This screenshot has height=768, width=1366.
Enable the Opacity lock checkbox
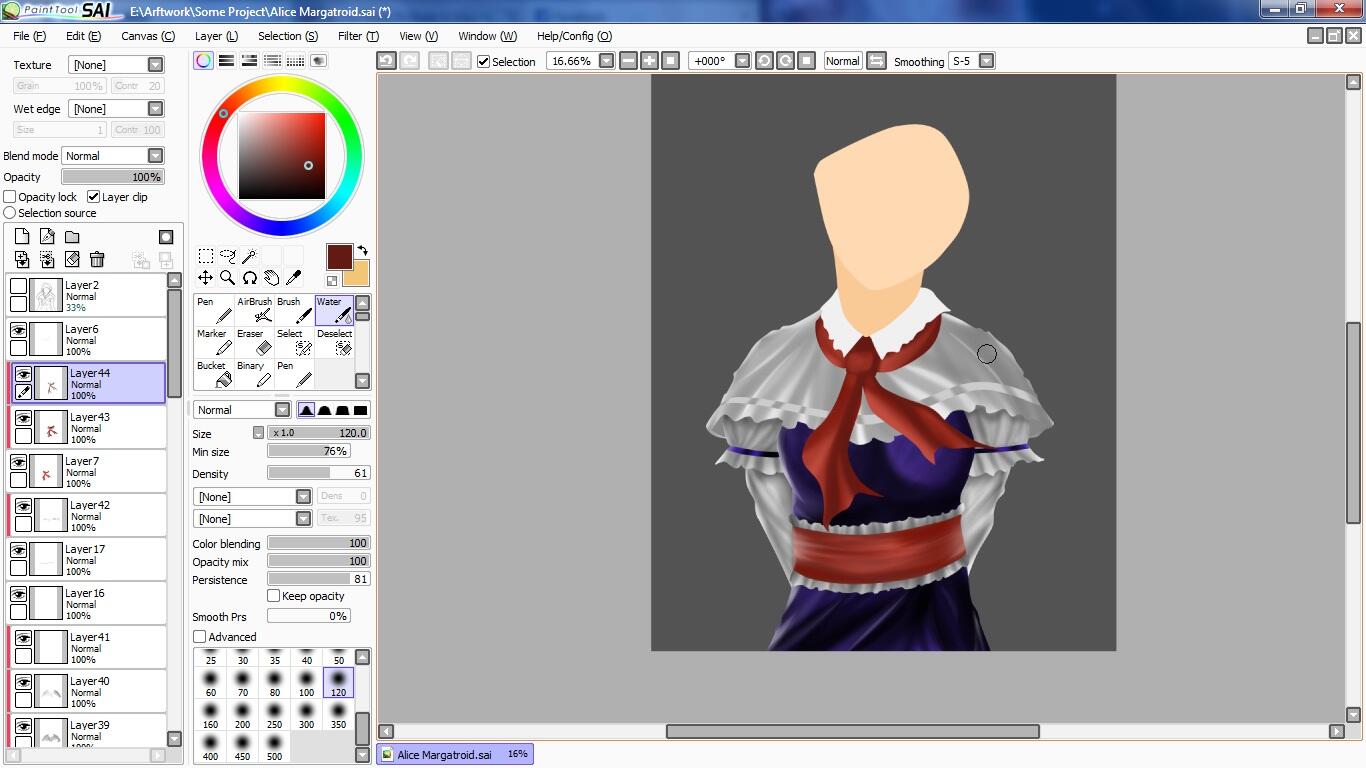click(10, 197)
